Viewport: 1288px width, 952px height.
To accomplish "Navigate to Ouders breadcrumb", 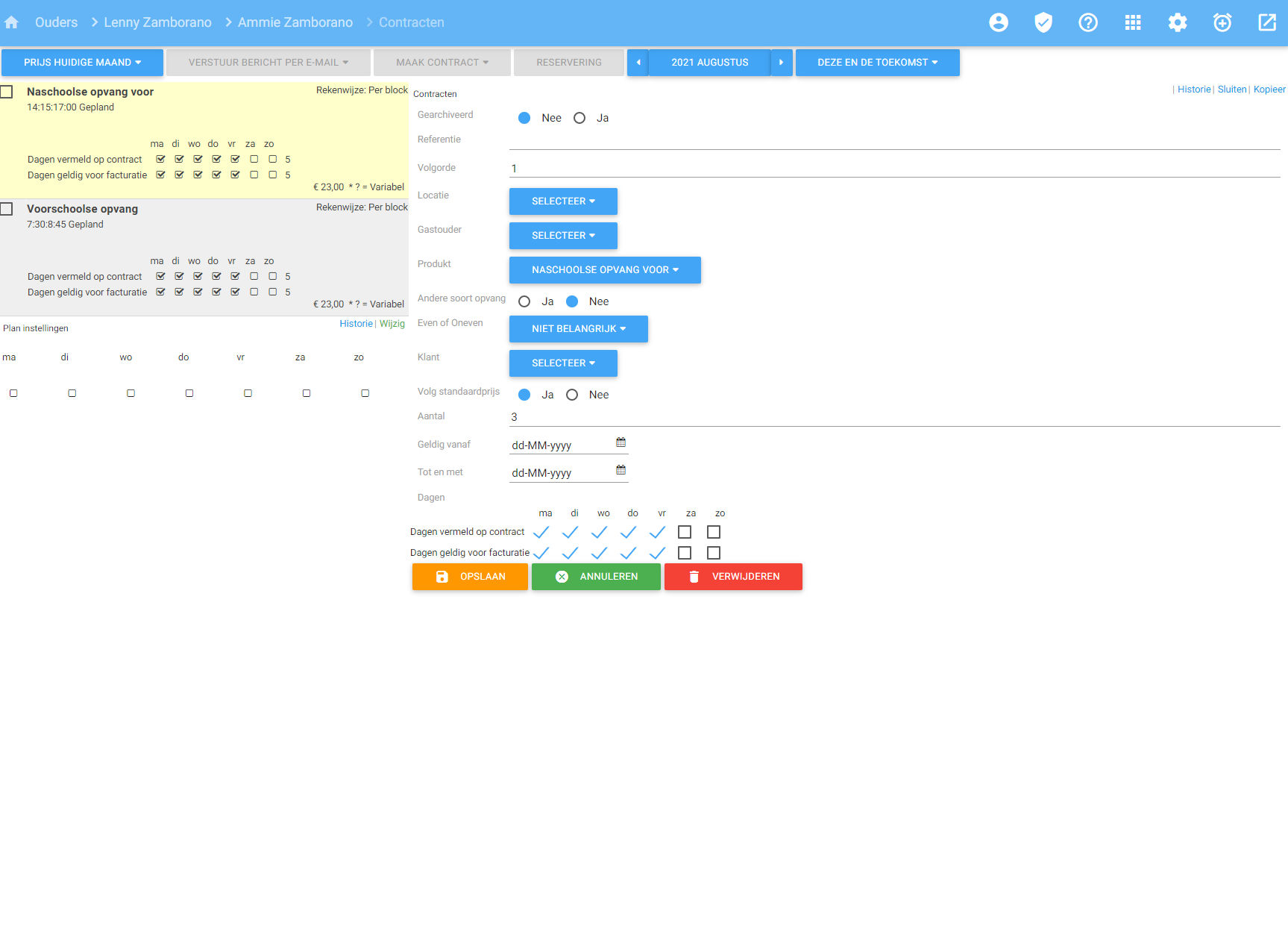I will click(56, 22).
